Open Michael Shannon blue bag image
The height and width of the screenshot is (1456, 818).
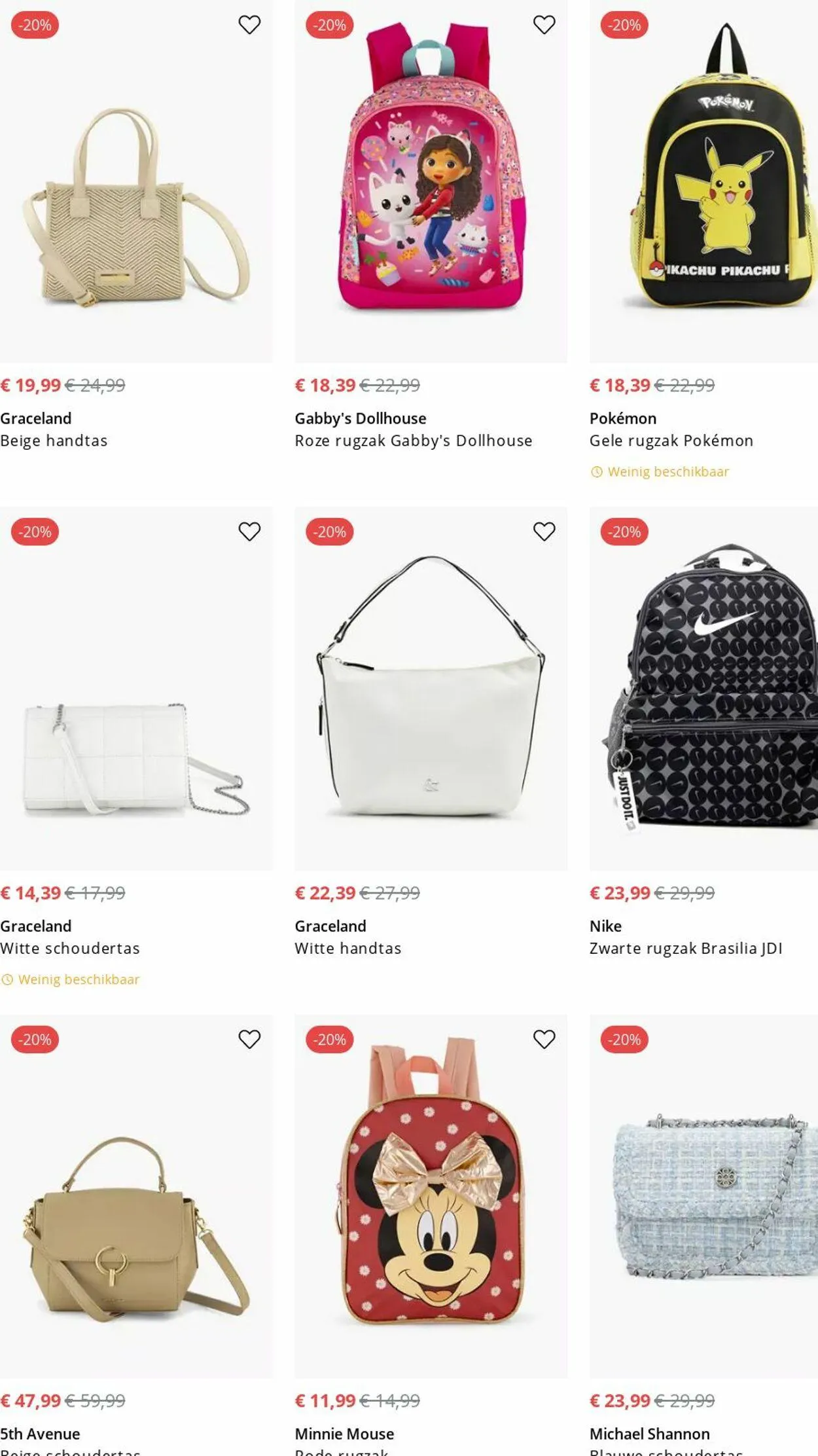703,1196
